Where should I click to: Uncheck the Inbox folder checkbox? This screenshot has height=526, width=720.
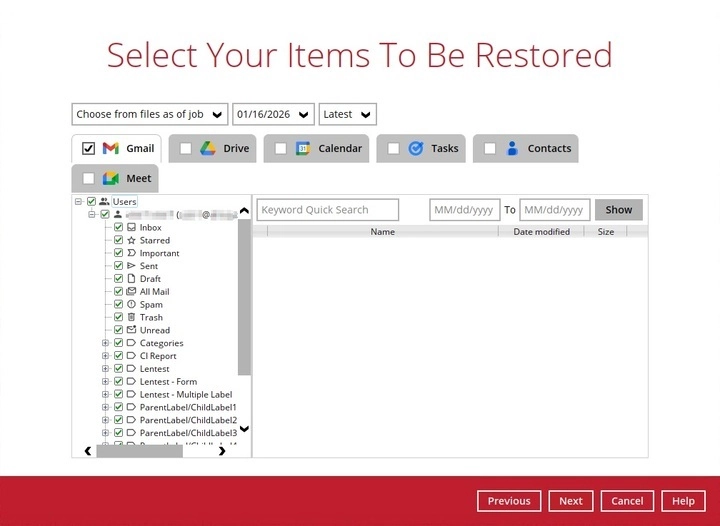119,228
